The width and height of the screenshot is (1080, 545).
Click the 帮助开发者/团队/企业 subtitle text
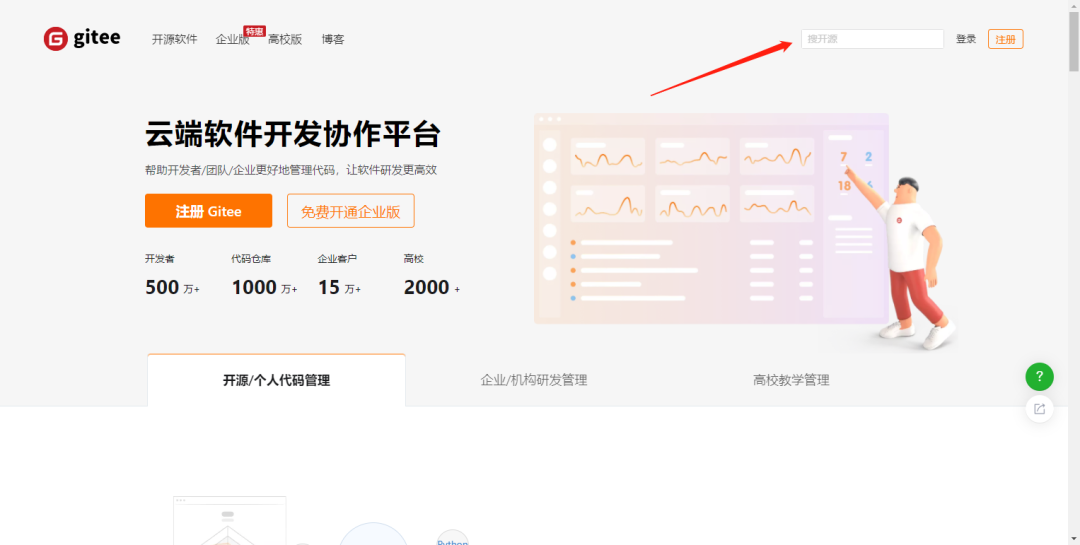291,169
